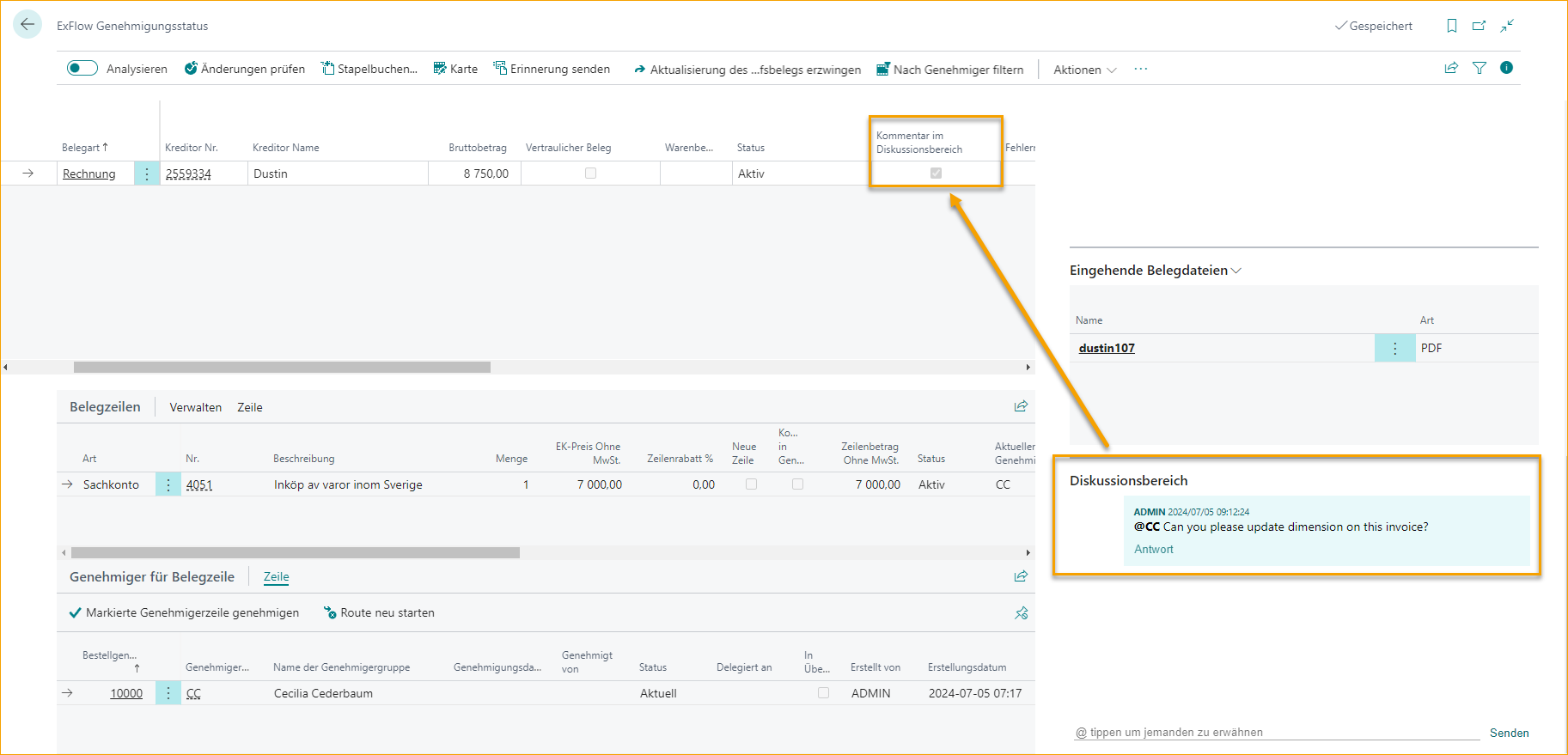1568x755 pixels.
Task: Check the Vertraulicher Beleg checkbox
Action: tap(590, 174)
